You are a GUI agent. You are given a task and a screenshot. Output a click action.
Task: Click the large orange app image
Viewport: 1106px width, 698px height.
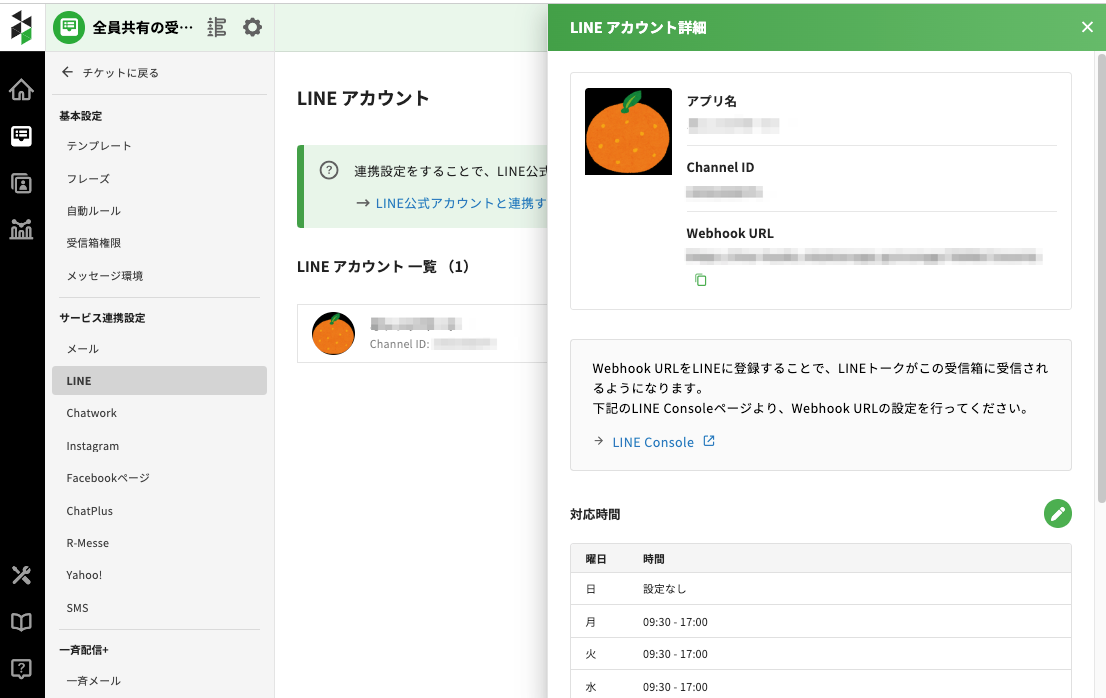tap(628, 131)
